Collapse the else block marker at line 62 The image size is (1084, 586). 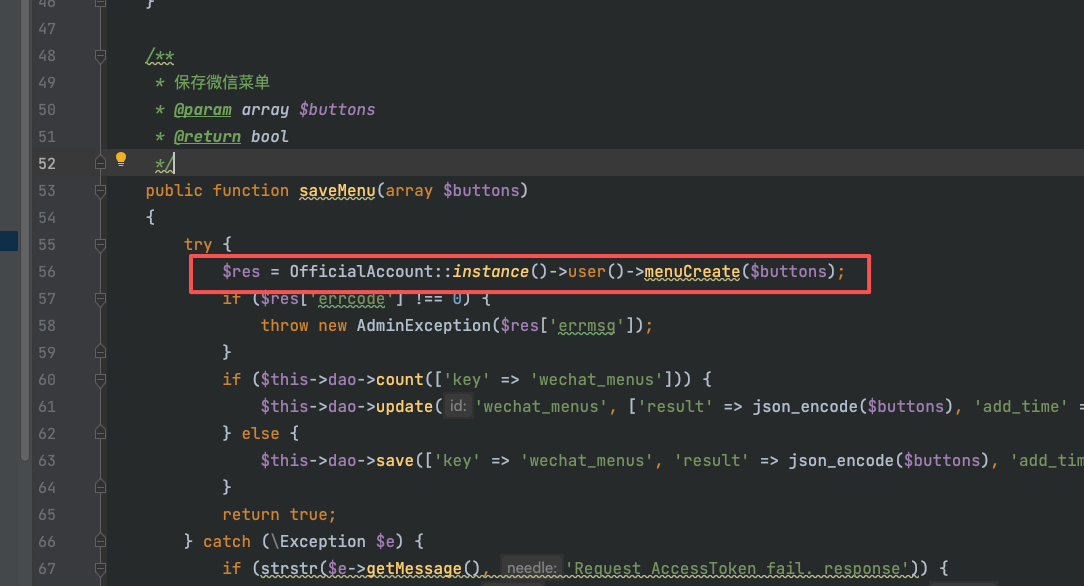point(100,433)
